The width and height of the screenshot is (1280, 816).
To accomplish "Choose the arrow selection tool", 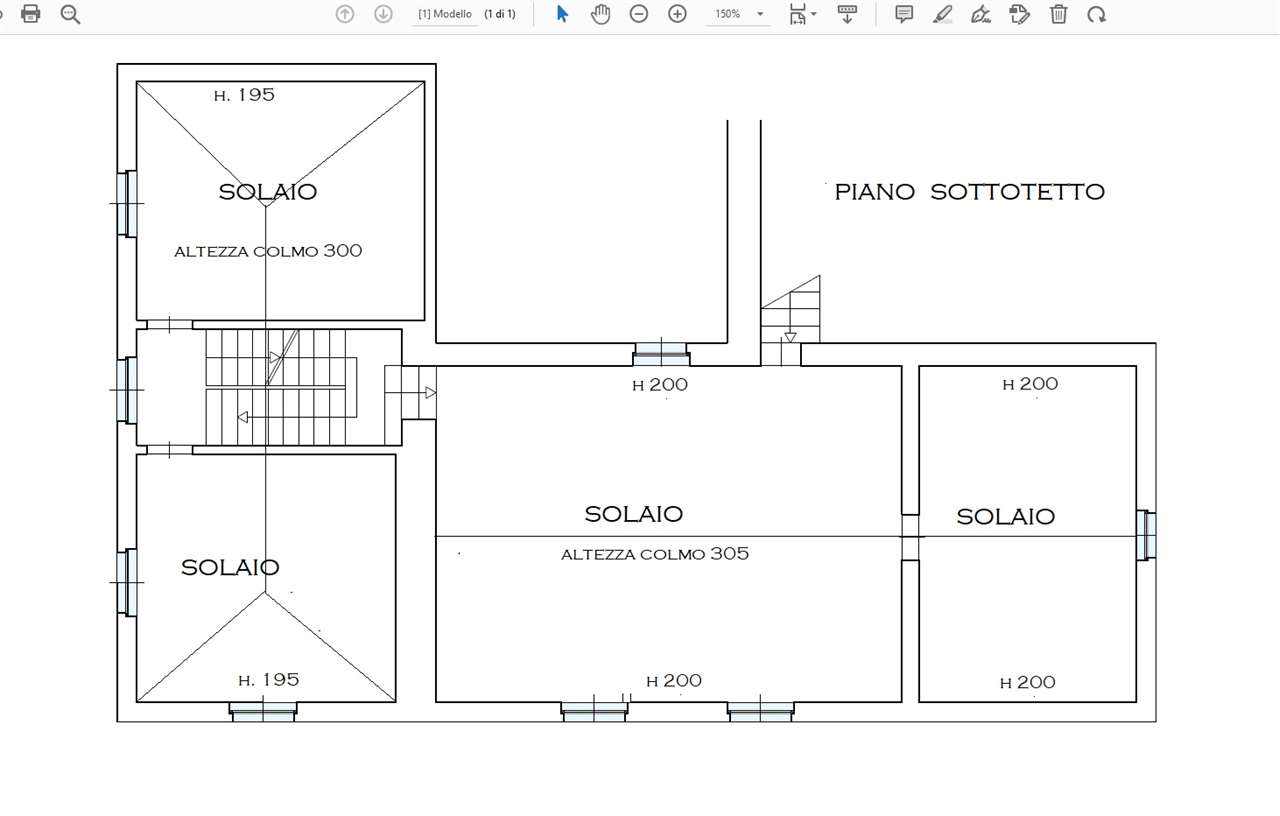I will (562, 14).
